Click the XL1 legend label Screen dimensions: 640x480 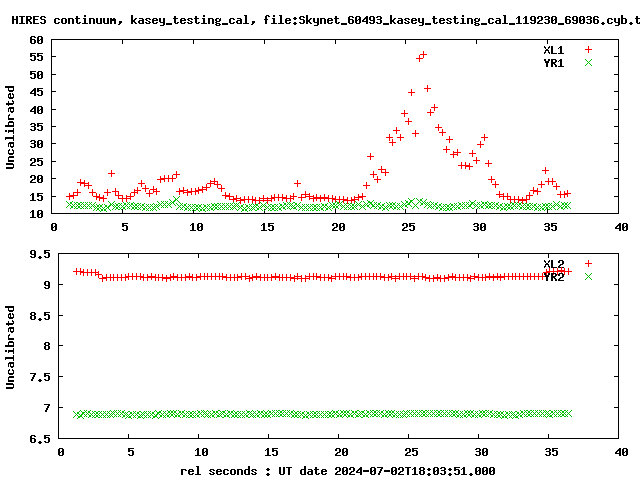click(553, 50)
